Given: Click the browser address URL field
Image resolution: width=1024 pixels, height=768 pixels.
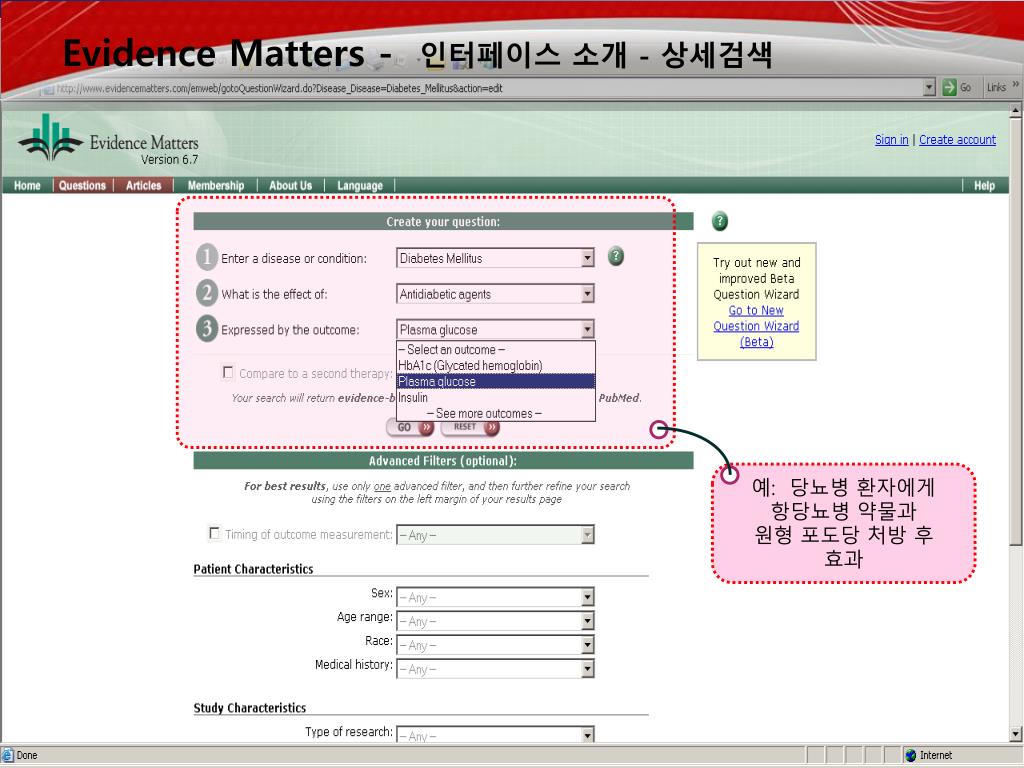Looking at the screenshot, I should (x=482, y=88).
